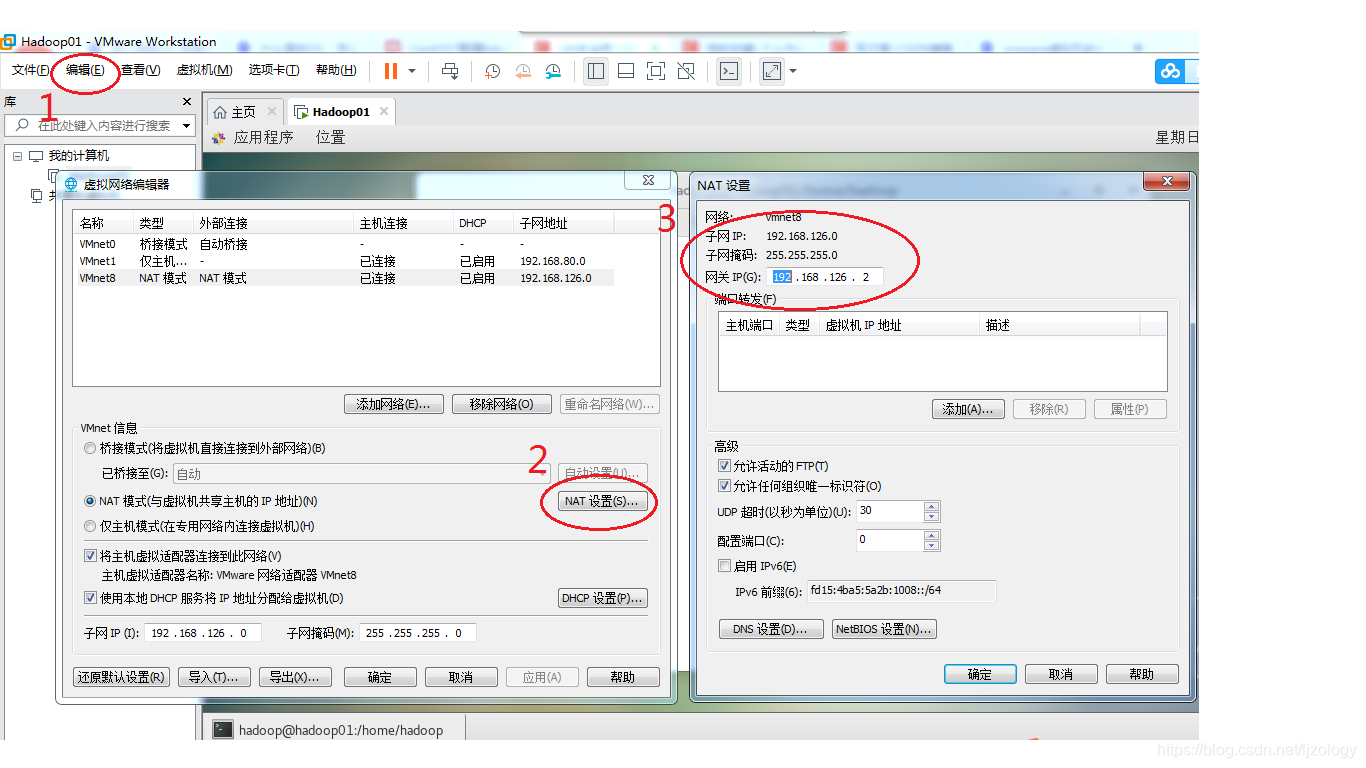The image size is (1366, 768).
Task: Toggle 启用 IPv6(E) checkbox
Action: click(725, 566)
